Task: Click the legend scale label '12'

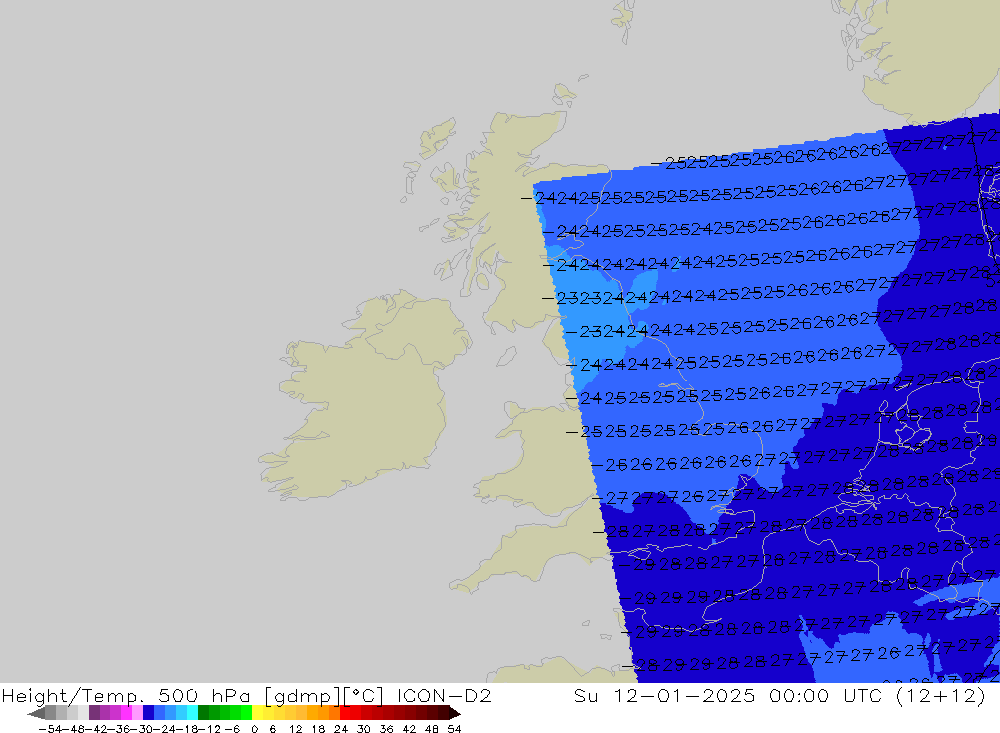Action: [x=295, y=729]
